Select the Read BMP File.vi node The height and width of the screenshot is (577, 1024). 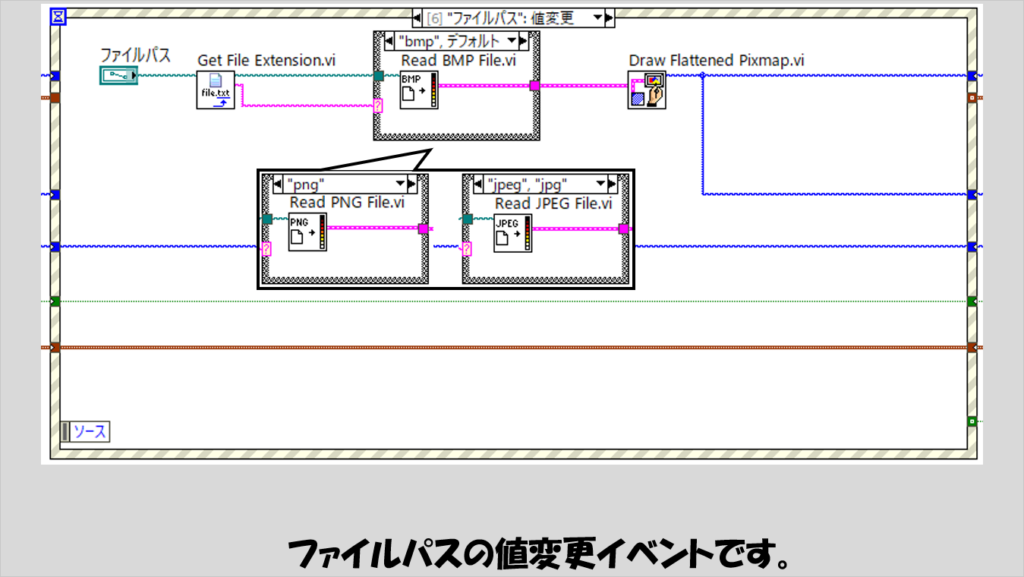(x=412, y=95)
